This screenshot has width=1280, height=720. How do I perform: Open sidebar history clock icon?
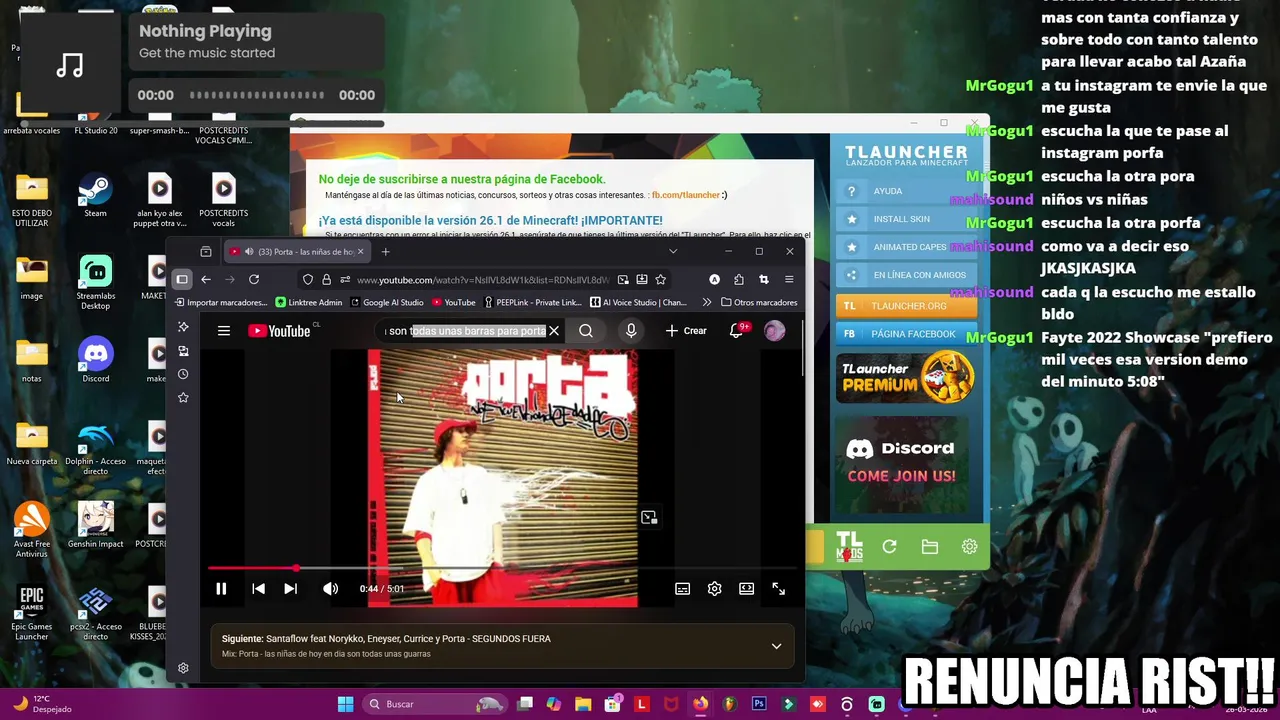183,374
